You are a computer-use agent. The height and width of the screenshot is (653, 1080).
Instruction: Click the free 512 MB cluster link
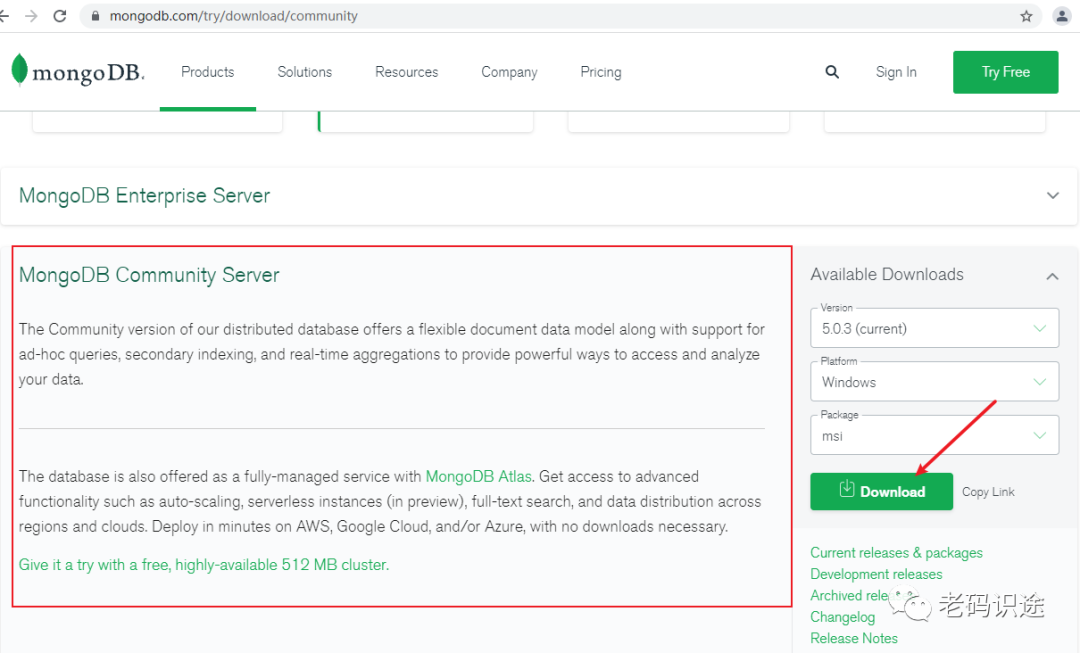coord(204,565)
